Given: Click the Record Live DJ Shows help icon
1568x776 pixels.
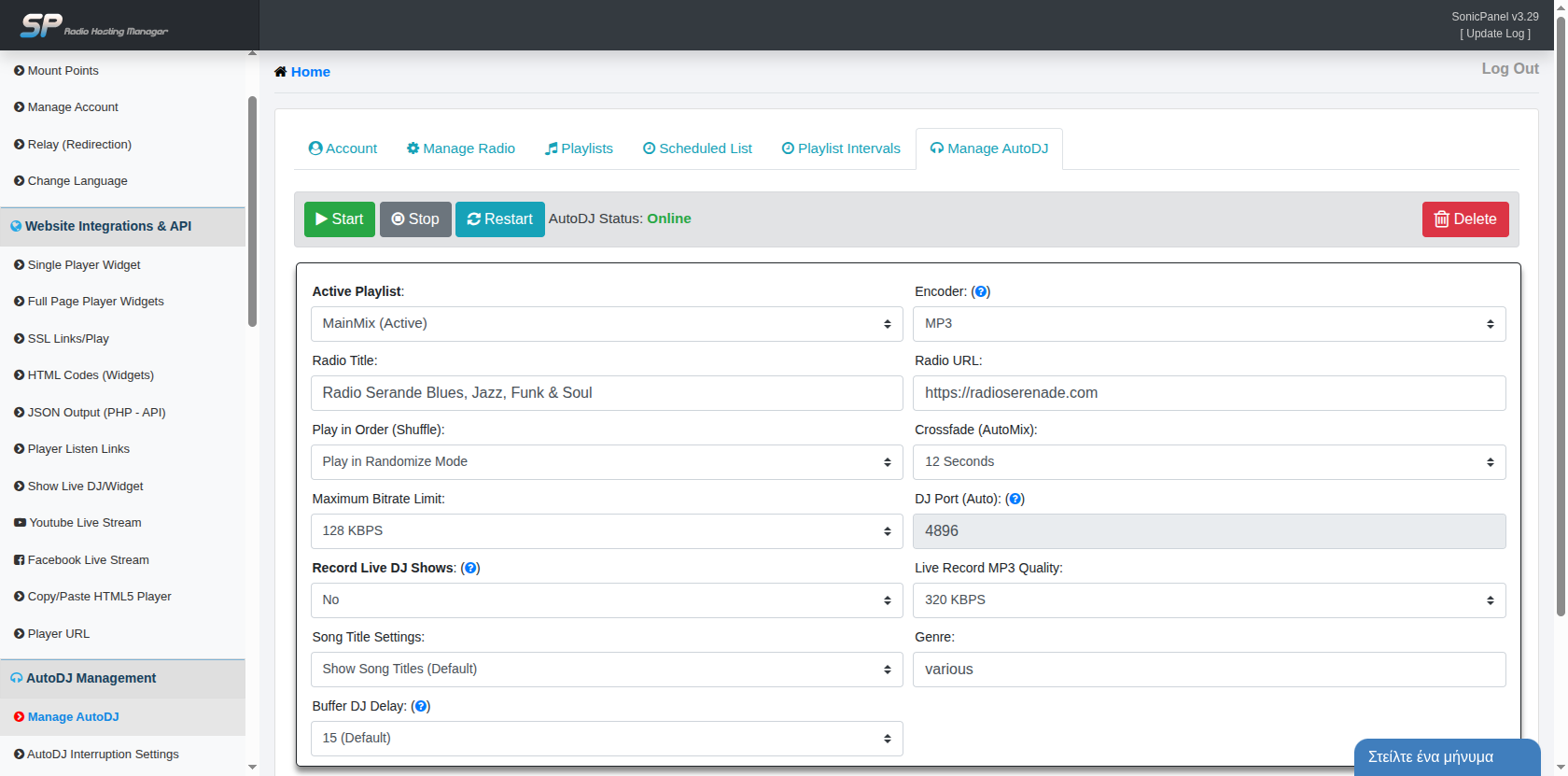Looking at the screenshot, I should tap(470, 569).
